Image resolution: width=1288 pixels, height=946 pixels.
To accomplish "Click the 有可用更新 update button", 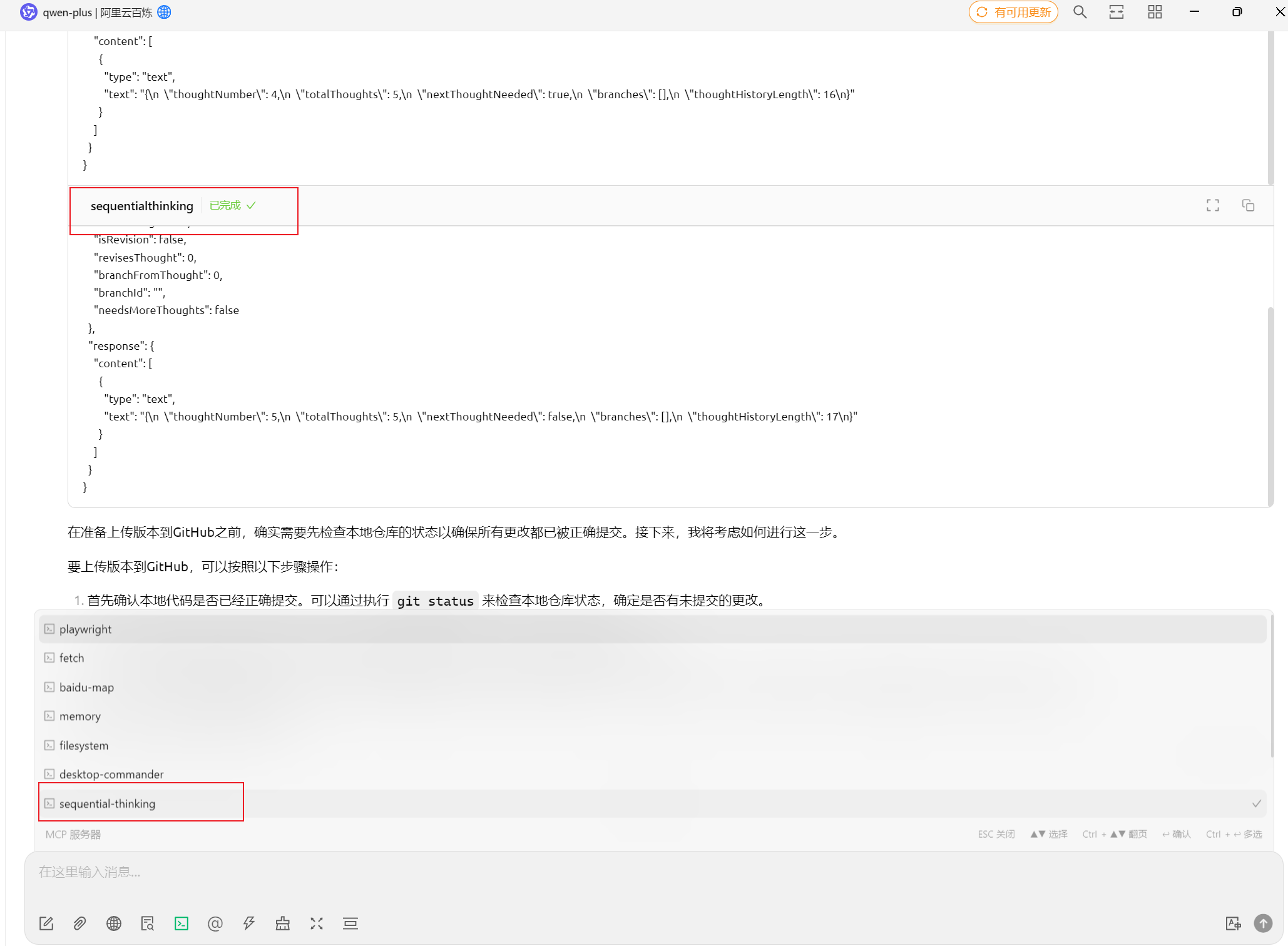I will coord(1013,12).
